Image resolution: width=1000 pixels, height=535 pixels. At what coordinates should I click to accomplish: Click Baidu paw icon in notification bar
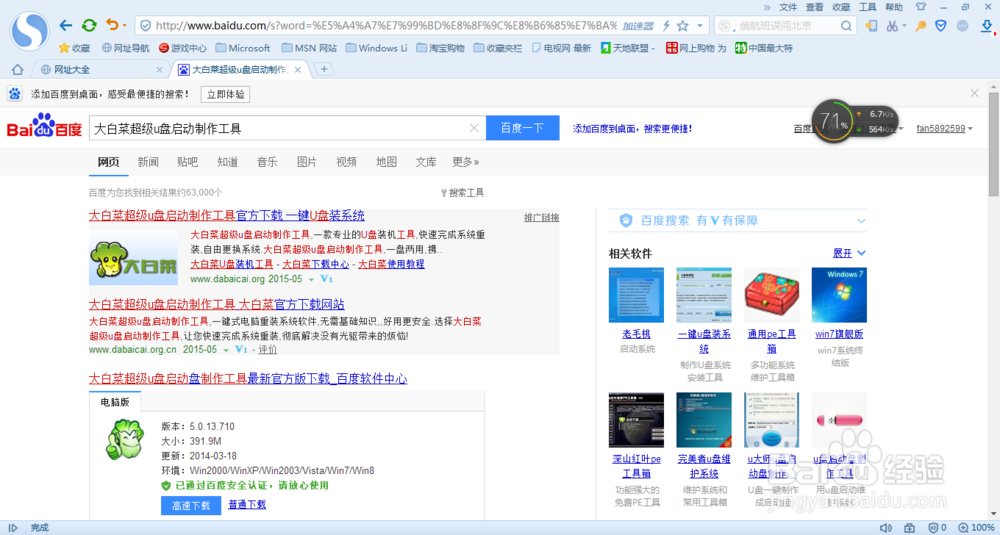click(x=15, y=94)
